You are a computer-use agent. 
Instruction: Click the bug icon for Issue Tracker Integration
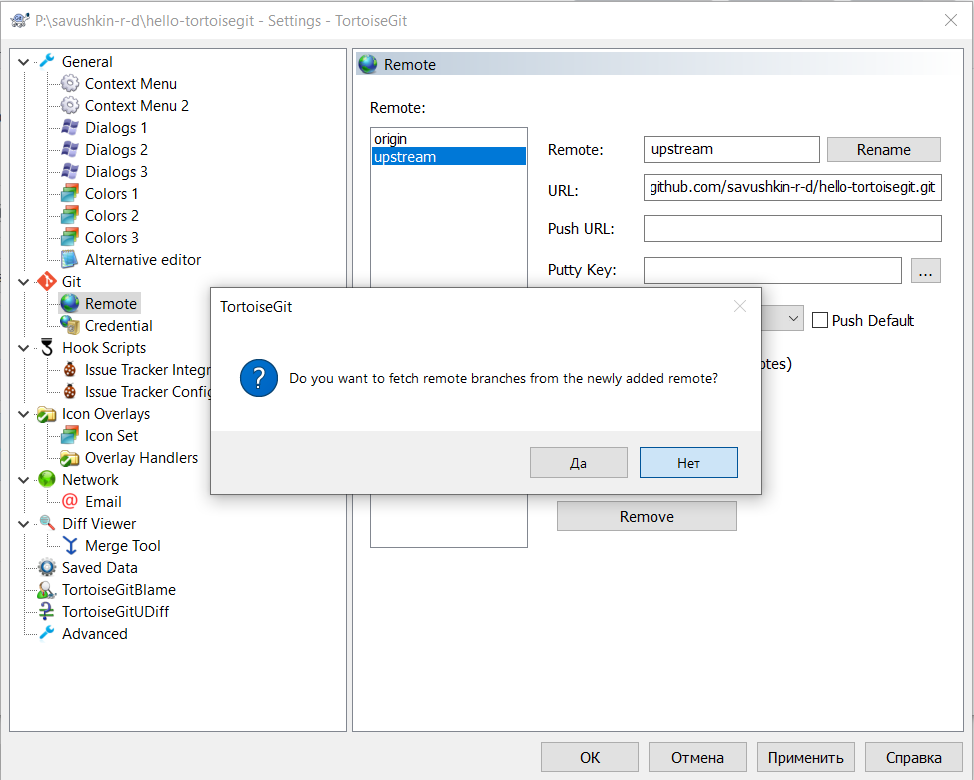[70, 370]
